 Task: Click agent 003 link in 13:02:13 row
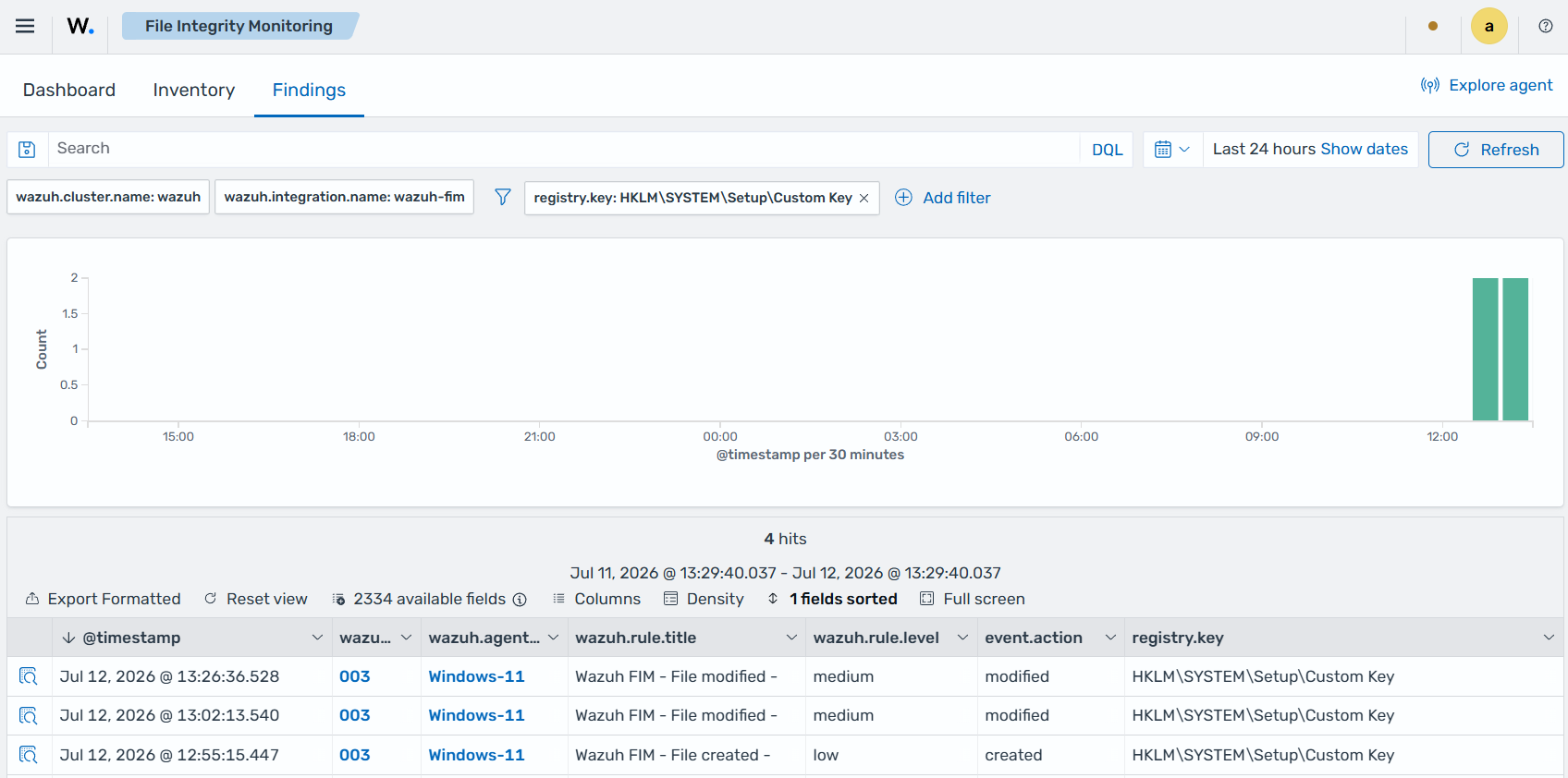(354, 715)
